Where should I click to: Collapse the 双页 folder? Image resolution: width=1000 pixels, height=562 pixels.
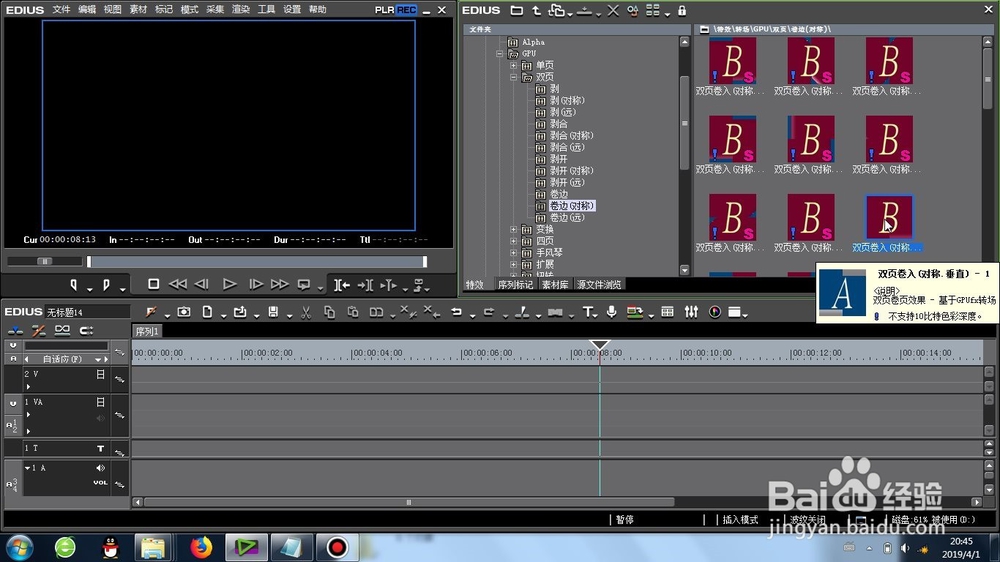pos(513,77)
